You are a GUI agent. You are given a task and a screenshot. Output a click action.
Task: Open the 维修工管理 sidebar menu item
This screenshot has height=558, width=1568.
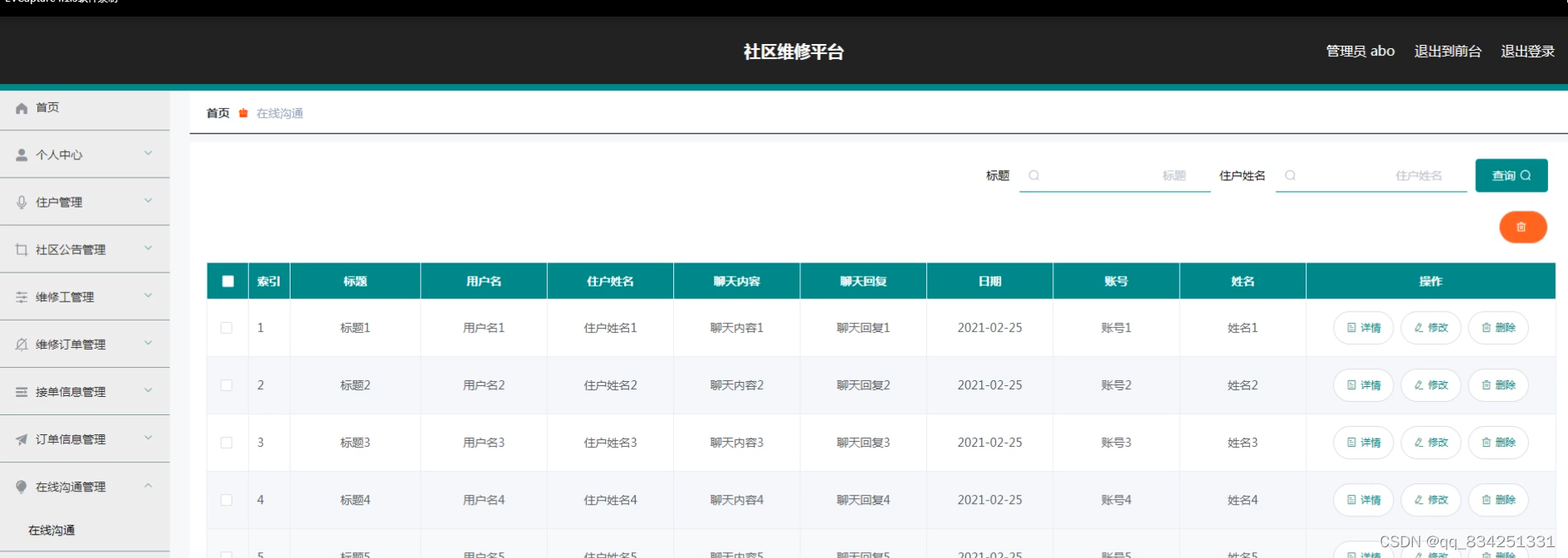tap(85, 297)
